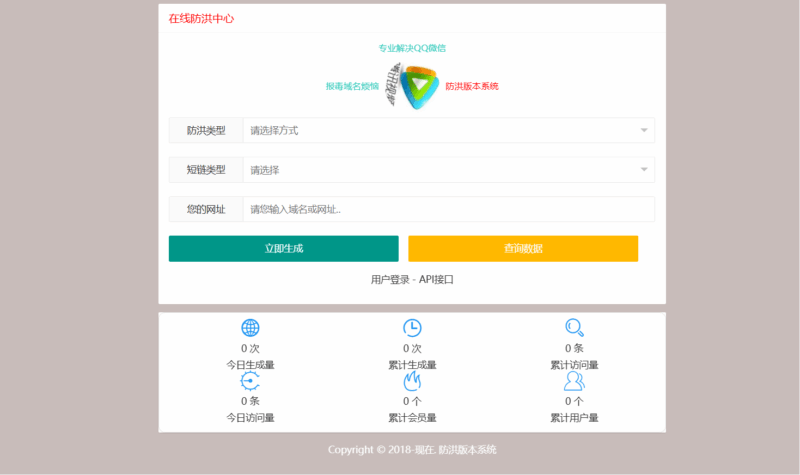Image resolution: width=800 pixels, height=475 pixels.
Task: Click the flame icon above 累计会员量
Action: pos(412,381)
